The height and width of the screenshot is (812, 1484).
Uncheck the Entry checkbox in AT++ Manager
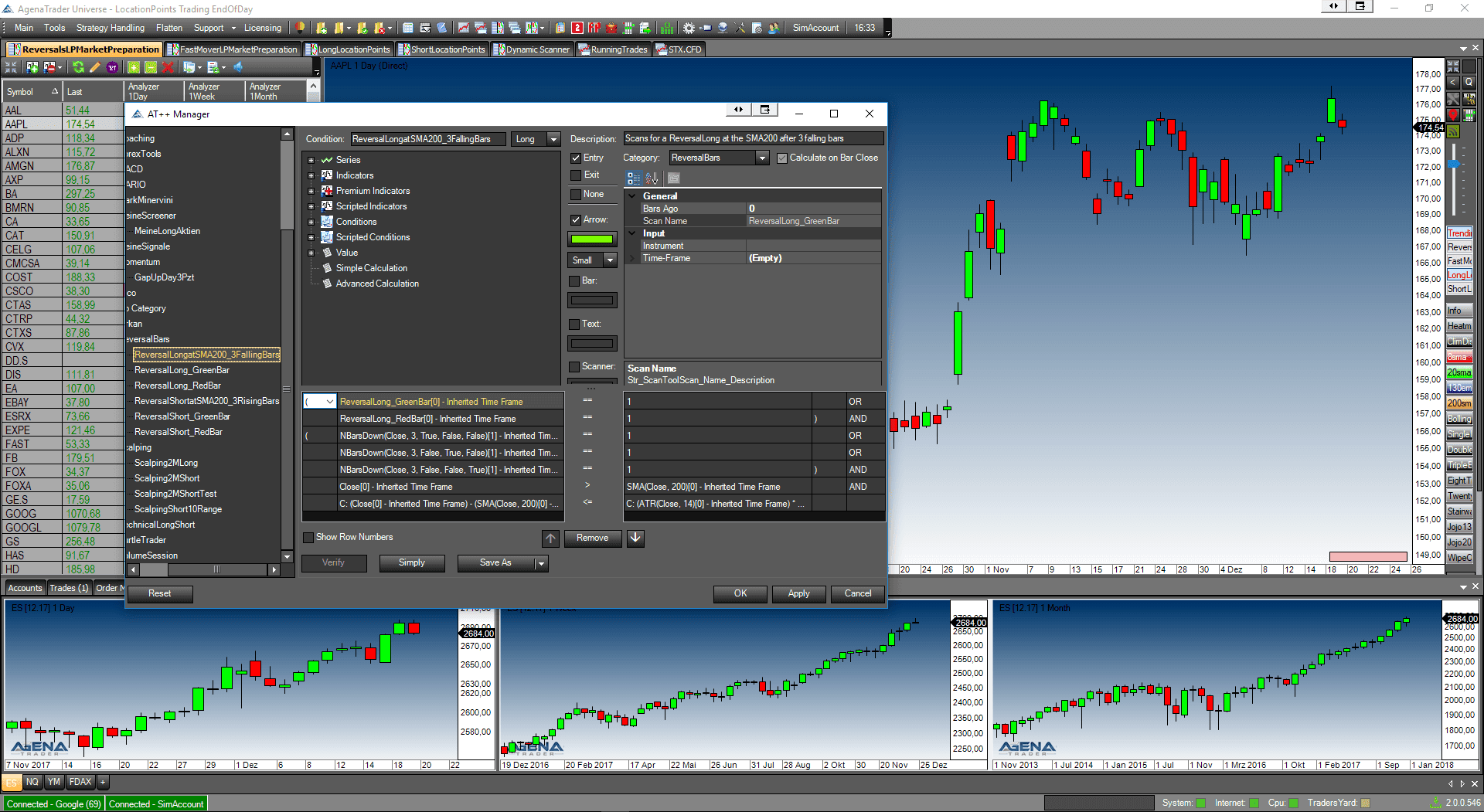(576, 157)
